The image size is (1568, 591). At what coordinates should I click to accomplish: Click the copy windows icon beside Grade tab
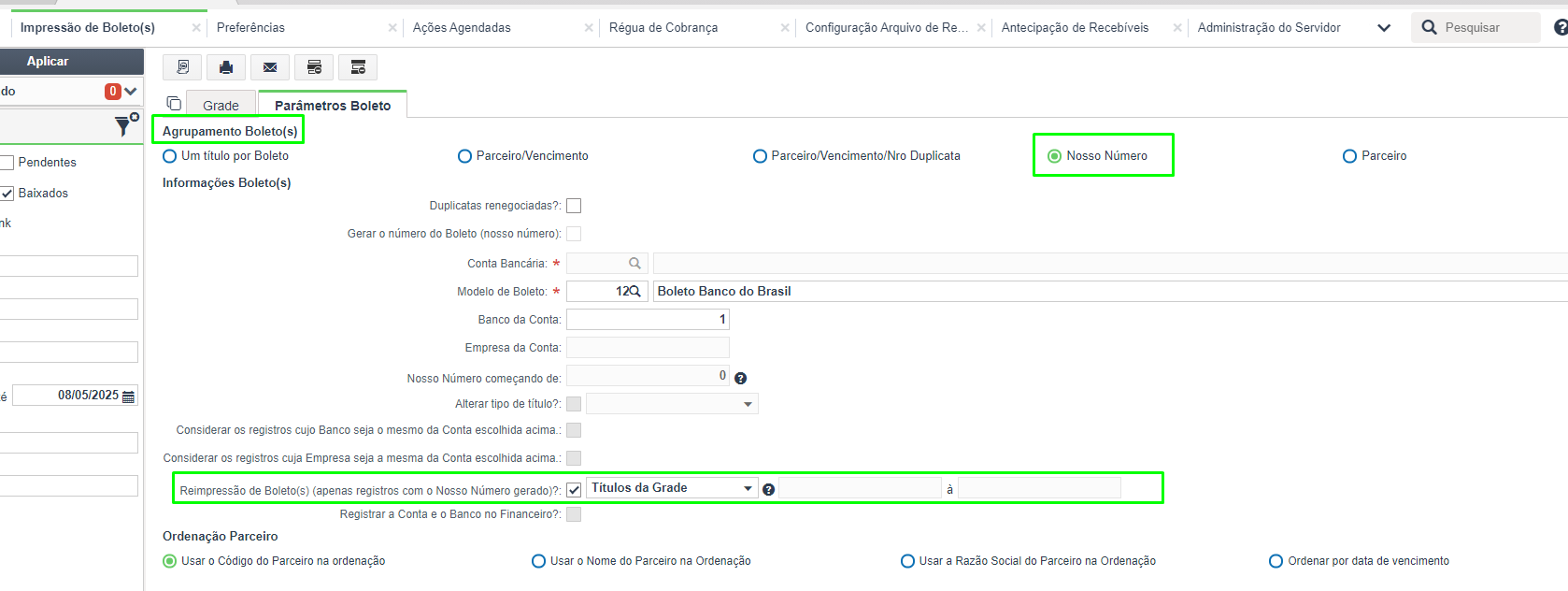(174, 104)
